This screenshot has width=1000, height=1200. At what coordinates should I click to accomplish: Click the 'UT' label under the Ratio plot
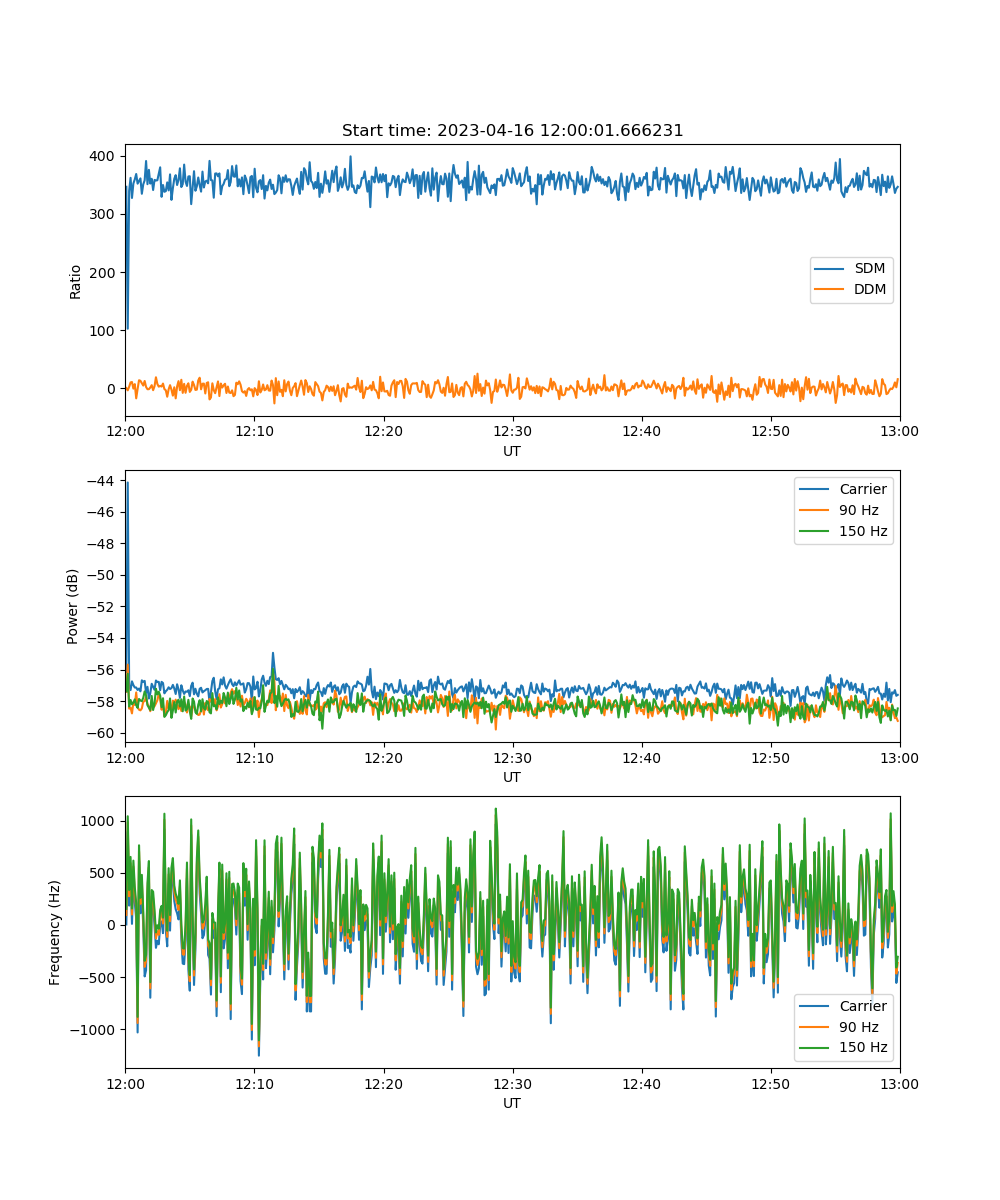click(512, 451)
